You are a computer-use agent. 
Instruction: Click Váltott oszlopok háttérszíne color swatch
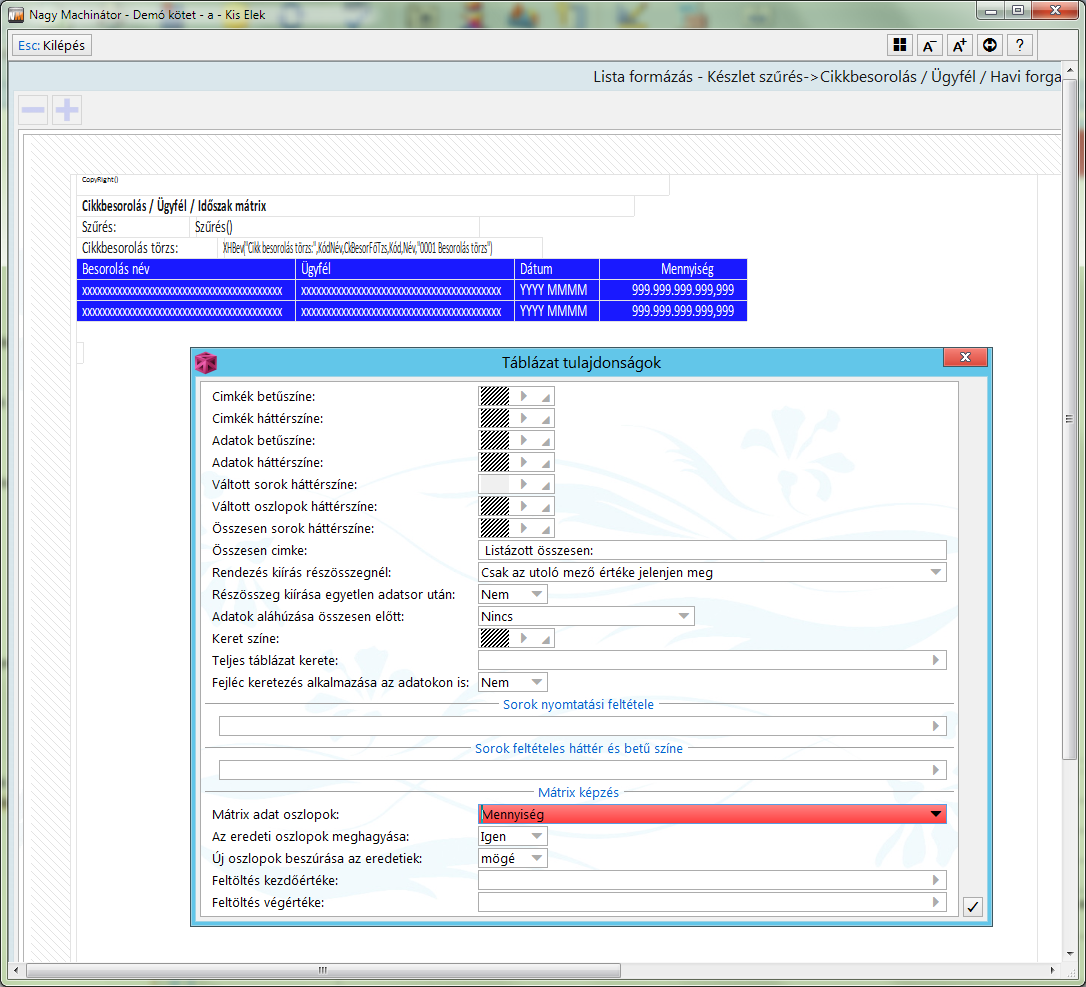(x=495, y=506)
